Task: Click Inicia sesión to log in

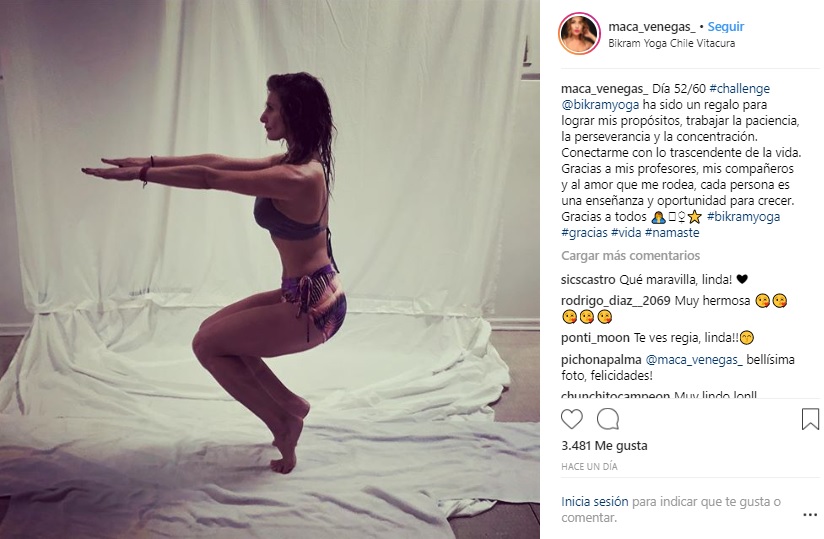Action: click(595, 502)
